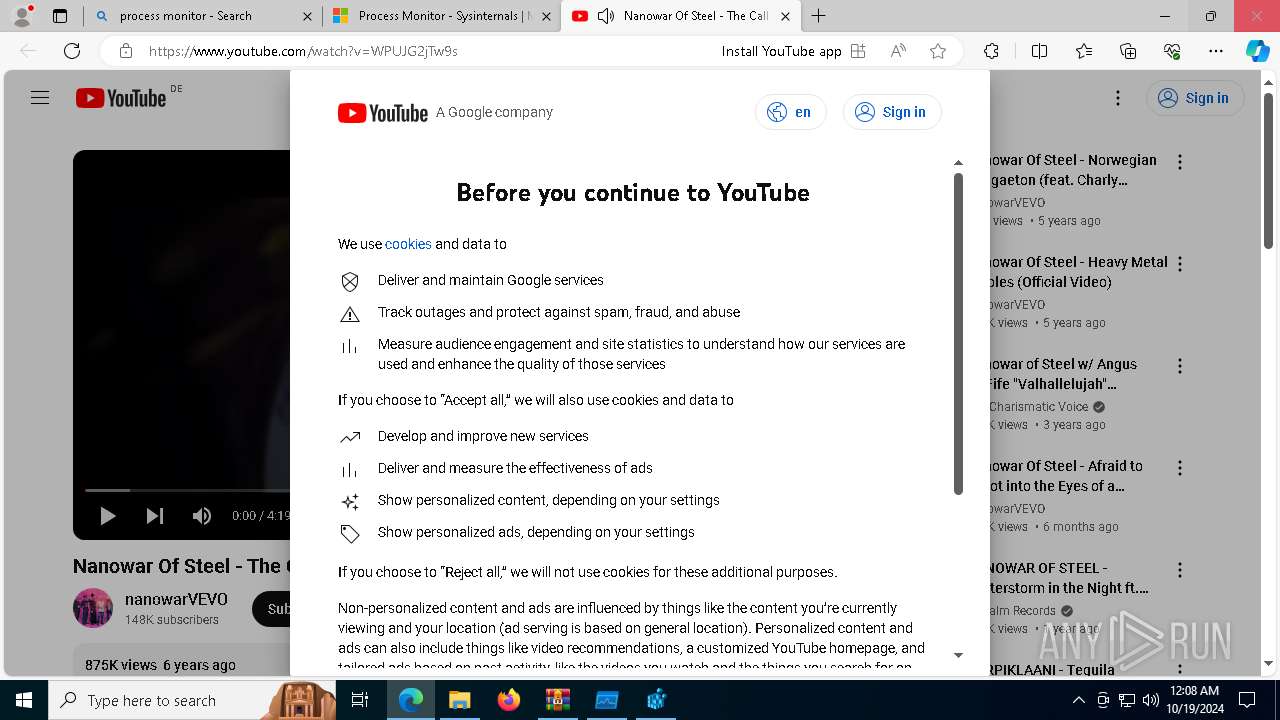Viewport: 1280px width, 720px height.
Task: Open options for Afraid to Shoot video
Action: [1180, 468]
